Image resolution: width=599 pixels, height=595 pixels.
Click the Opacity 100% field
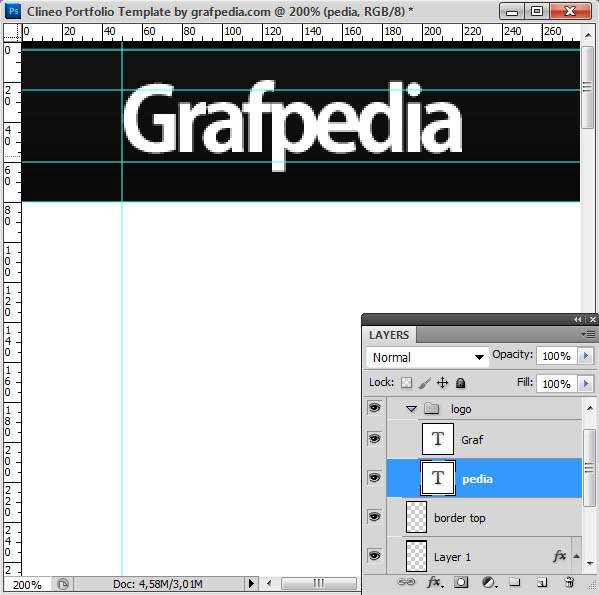tap(557, 356)
